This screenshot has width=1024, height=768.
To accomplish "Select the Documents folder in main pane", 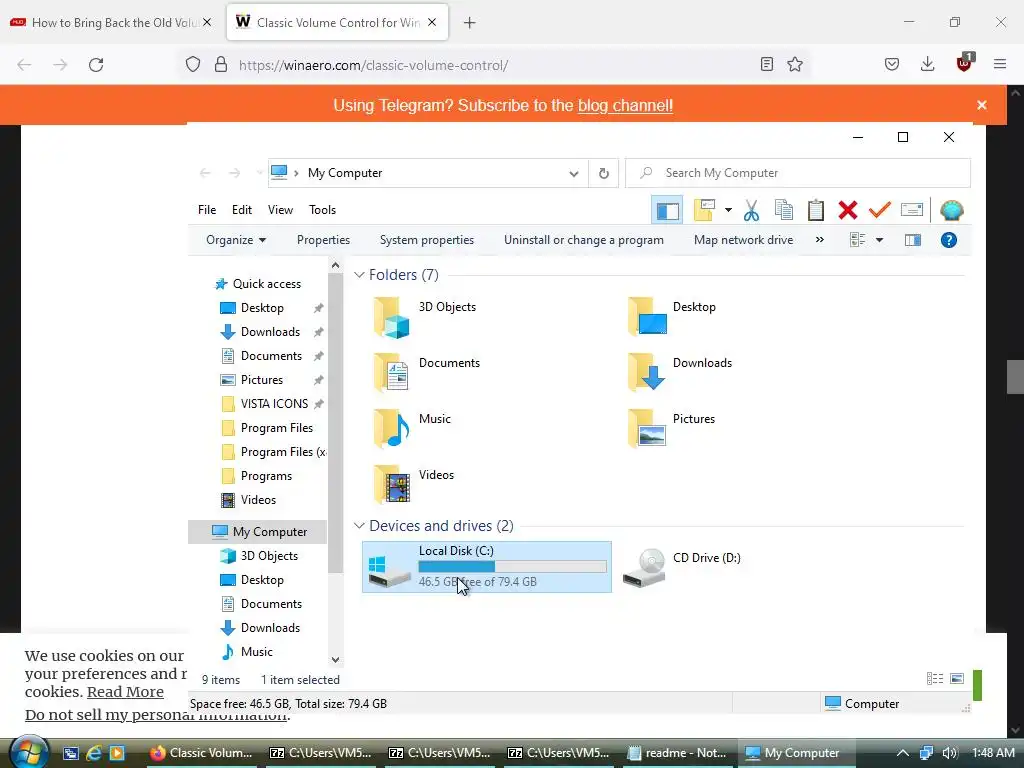I will point(426,372).
